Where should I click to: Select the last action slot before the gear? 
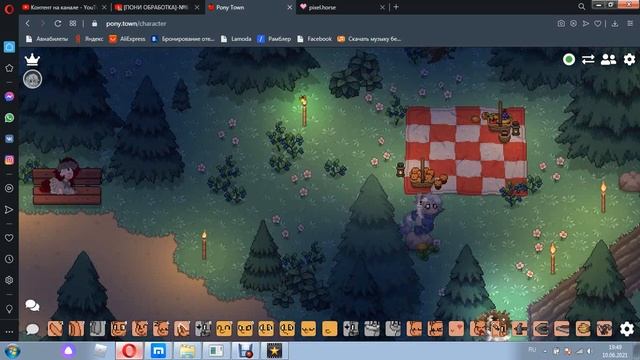(x=604, y=329)
